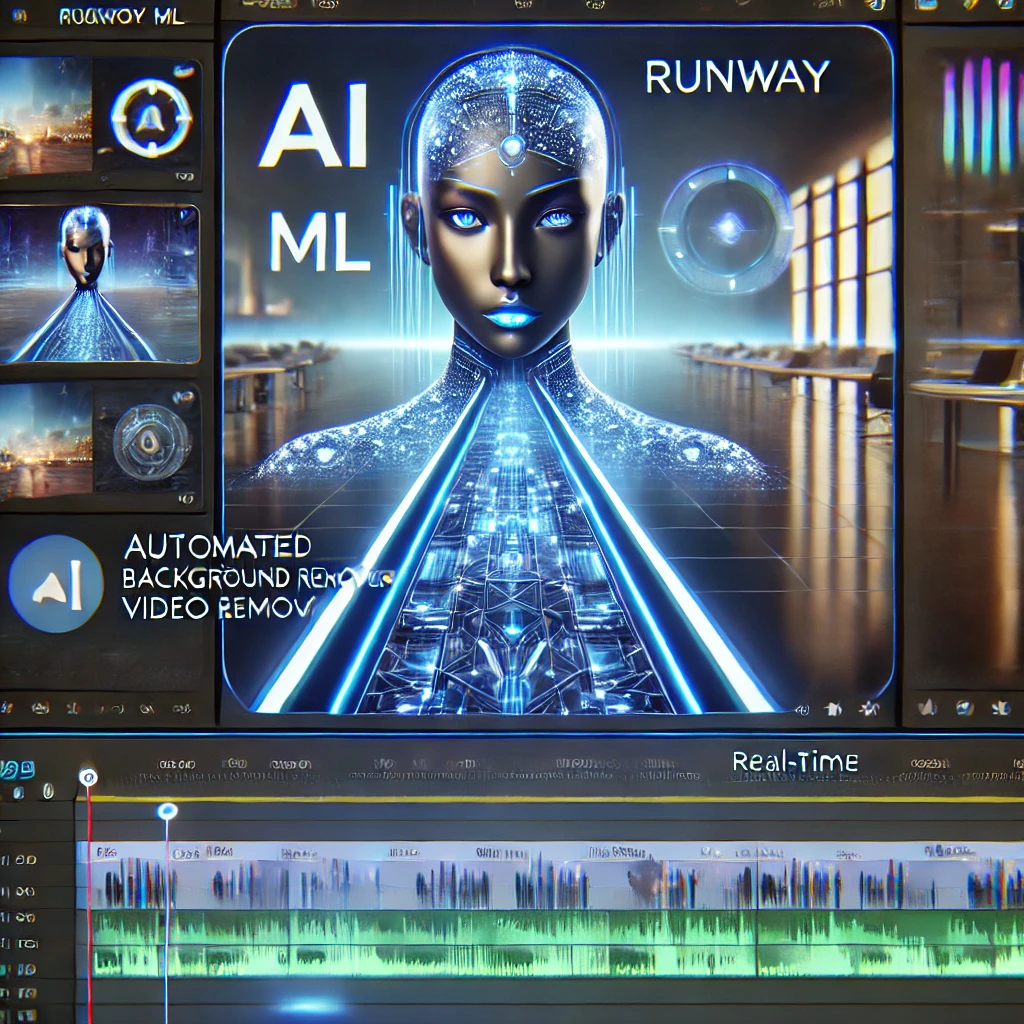Click the Real-Time label on the timeline
This screenshot has width=1024, height=1024.
click(795, 761)
